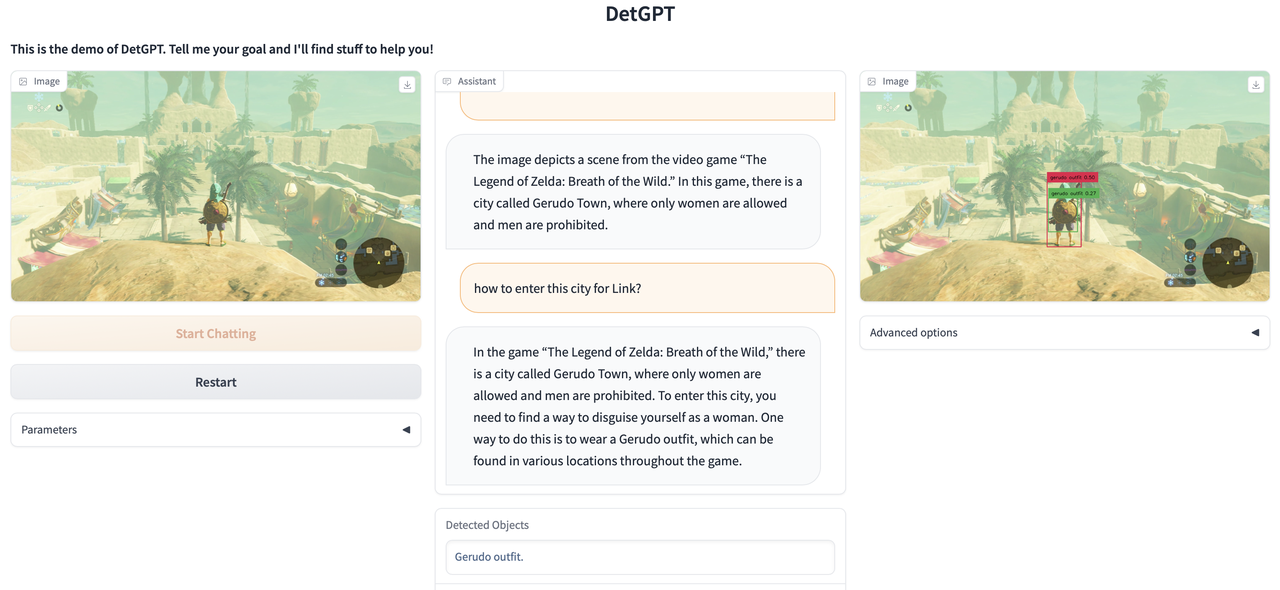1280x590 pixels.
Task: Click the minimap in the input image
Action: click(379, 262)
